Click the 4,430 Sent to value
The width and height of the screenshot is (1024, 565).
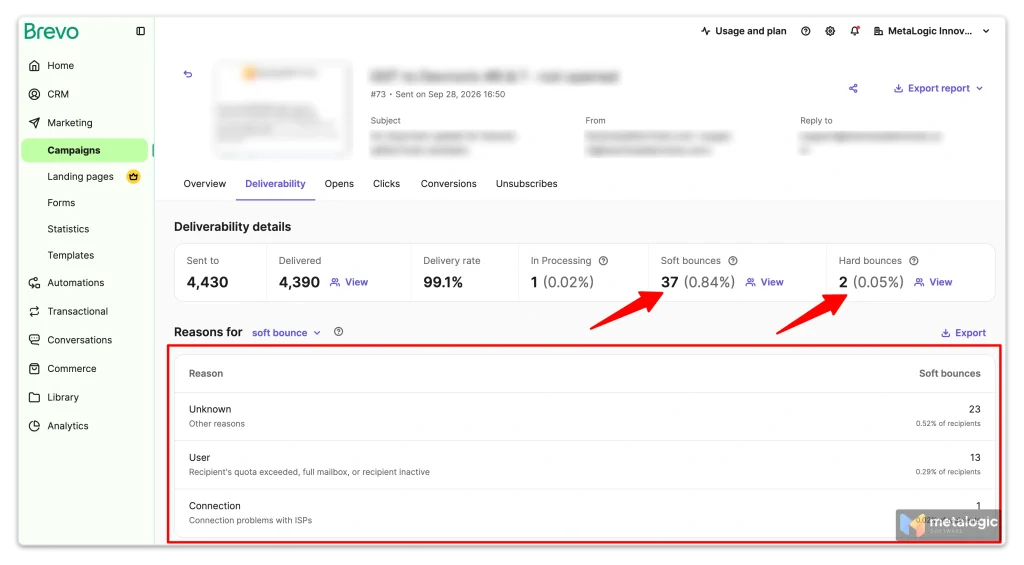point(208,282)
